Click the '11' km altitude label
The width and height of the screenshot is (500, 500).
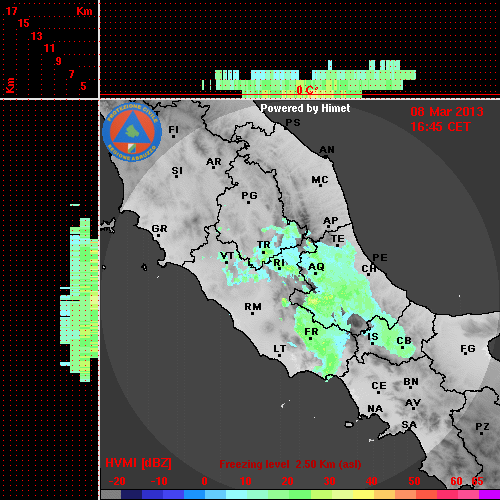pyautogui.click(x=49, y=48)
